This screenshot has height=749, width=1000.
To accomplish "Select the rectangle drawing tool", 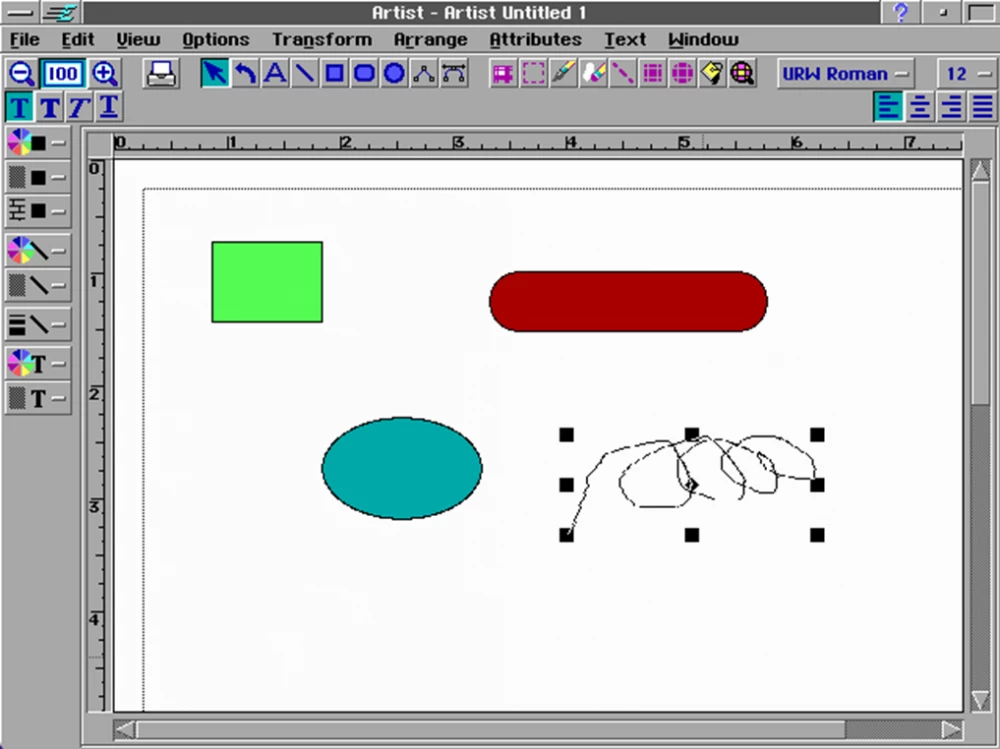I will pyautogui.click(x=334, y=72).
